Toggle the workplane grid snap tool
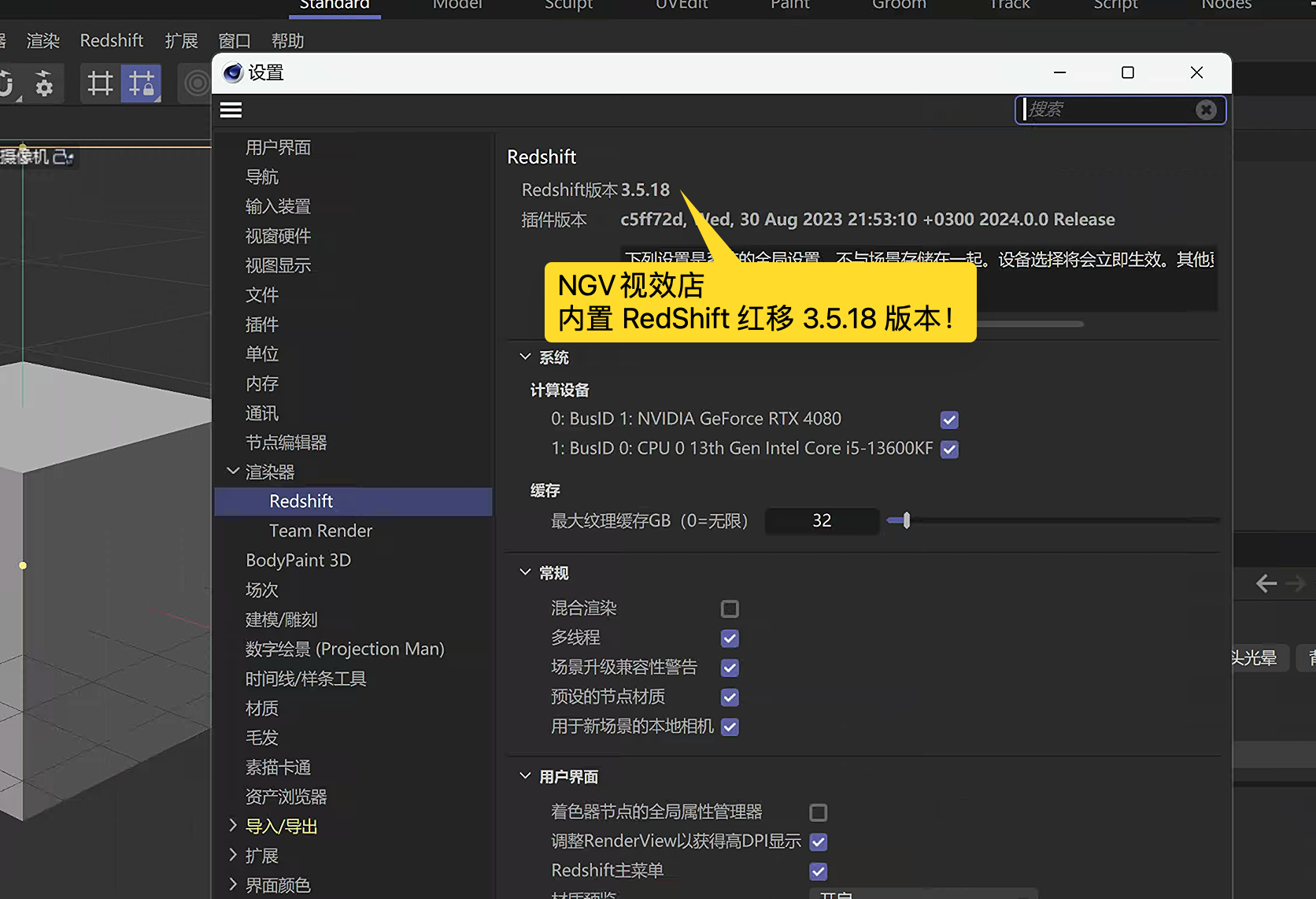The height and width of the screenshot is (899, 1316). point(100,83)
